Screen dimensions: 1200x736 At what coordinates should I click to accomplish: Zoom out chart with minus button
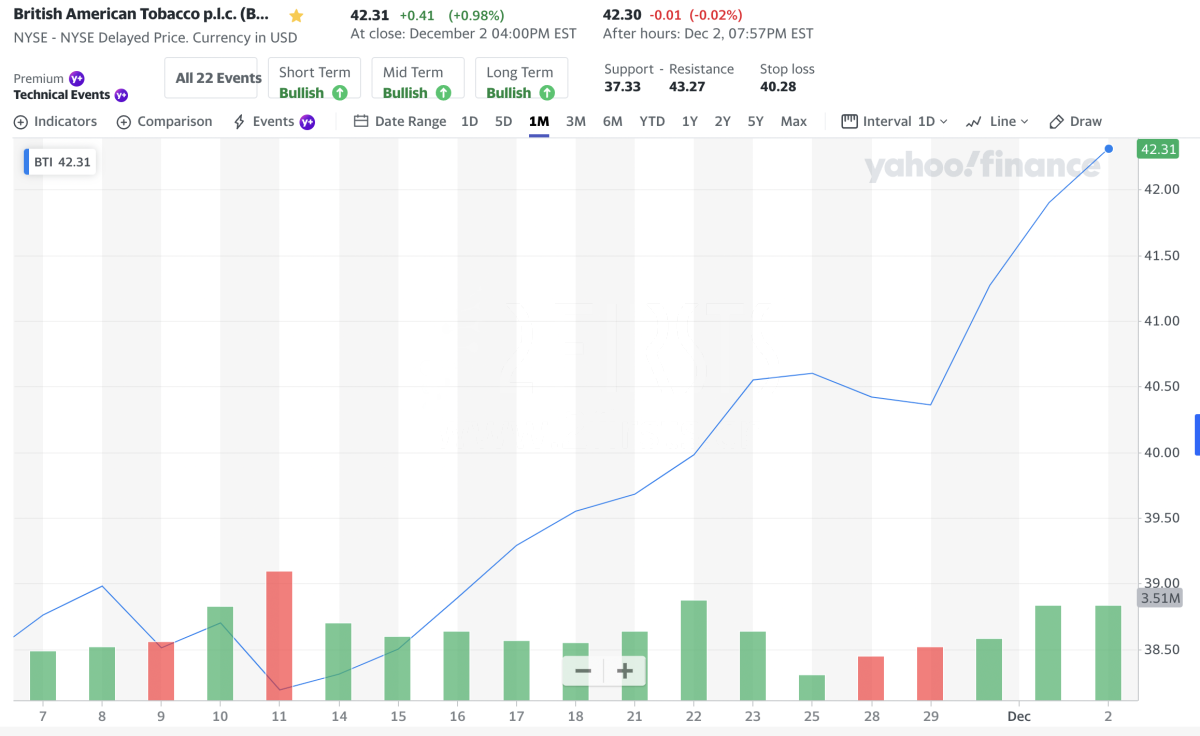tap(583, 671)
